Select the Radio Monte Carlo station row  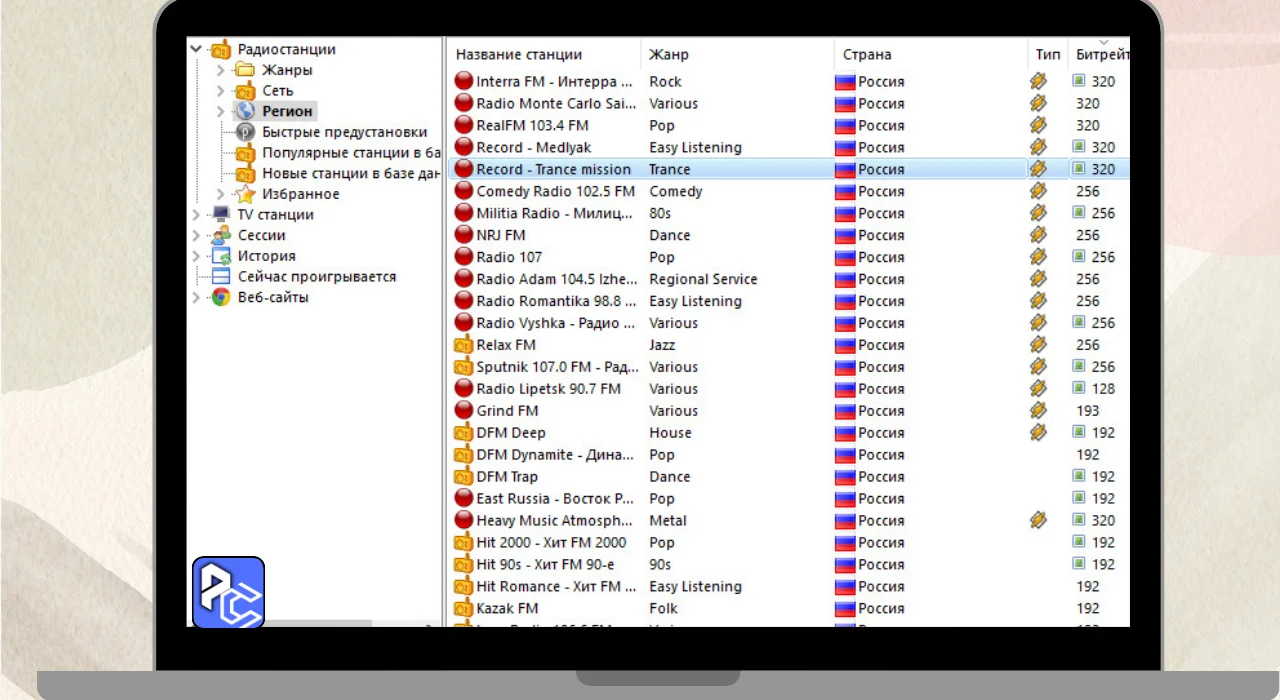pos(789,103)
